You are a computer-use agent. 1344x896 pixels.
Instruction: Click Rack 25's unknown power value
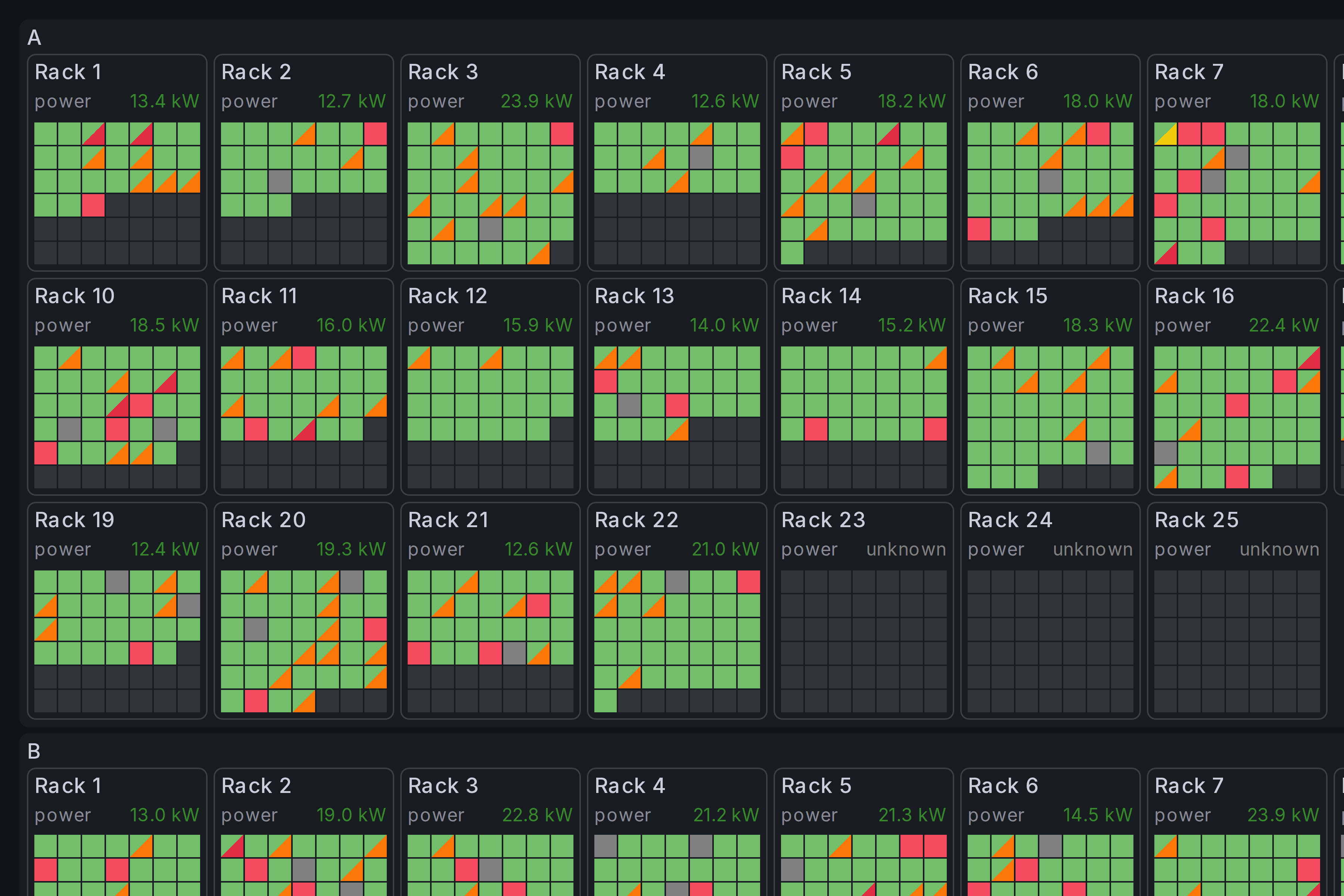click(x=1279, y=549)
